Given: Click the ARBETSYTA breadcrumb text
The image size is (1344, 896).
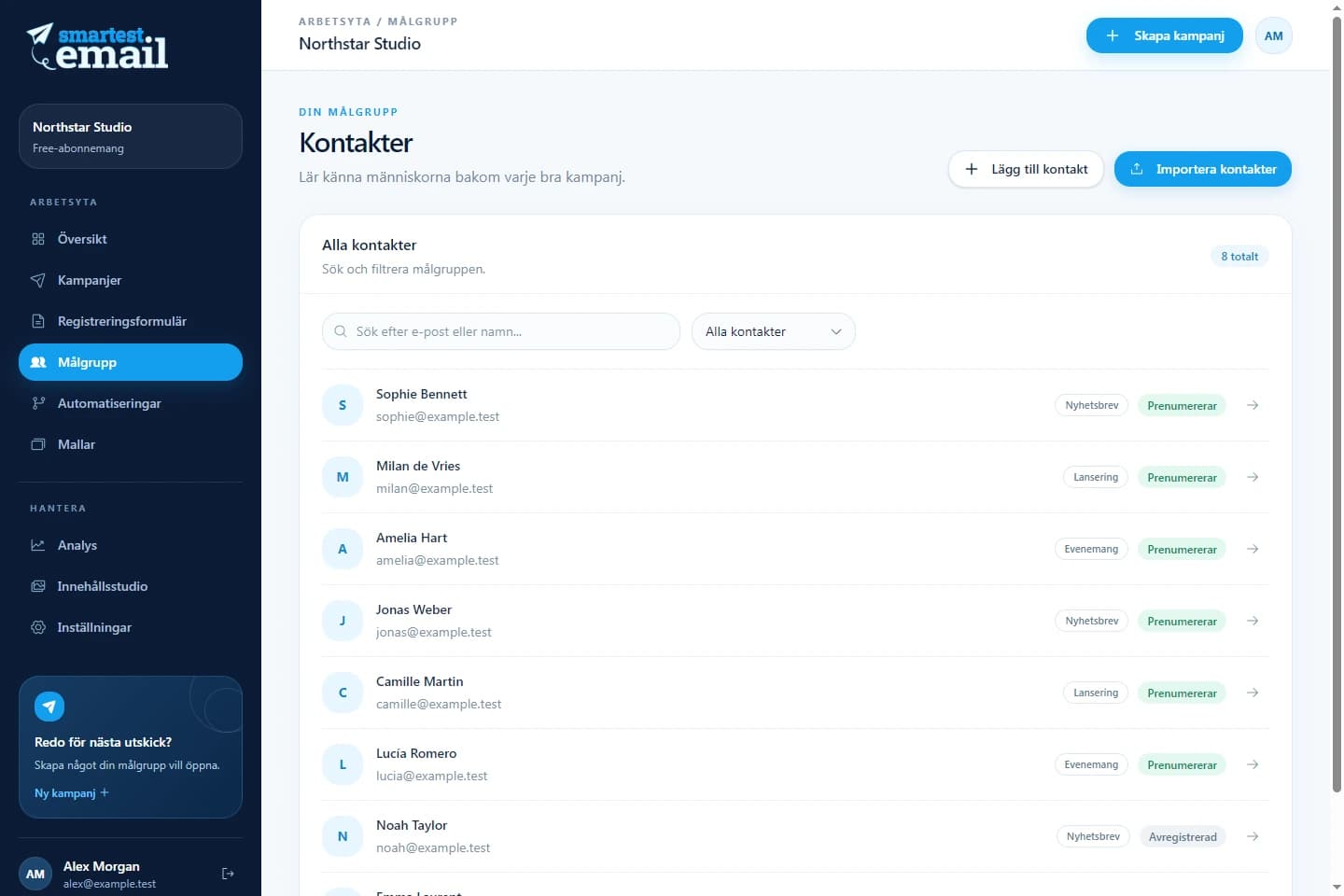Looking at the screenshot, I should pyautogui.click(x=334, y=21).
